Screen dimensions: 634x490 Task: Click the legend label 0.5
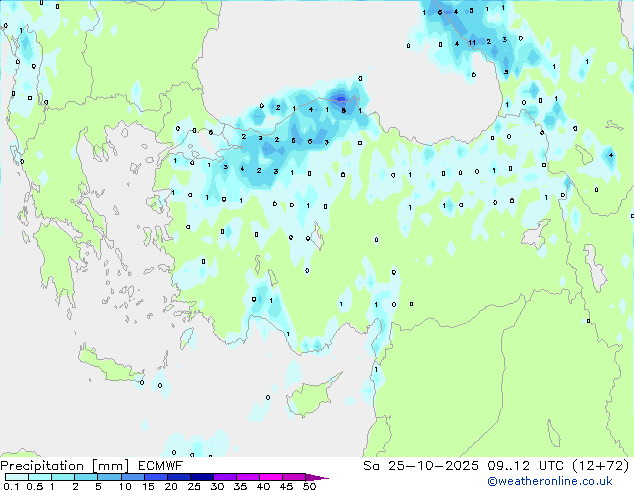click(x=34, y=486)
